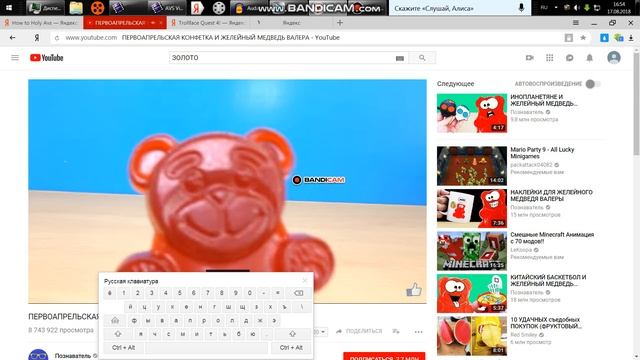Click the Mario Party 14:02 thumbnail
Viewport: 640px width, 360px height.
tap(471, 166)
